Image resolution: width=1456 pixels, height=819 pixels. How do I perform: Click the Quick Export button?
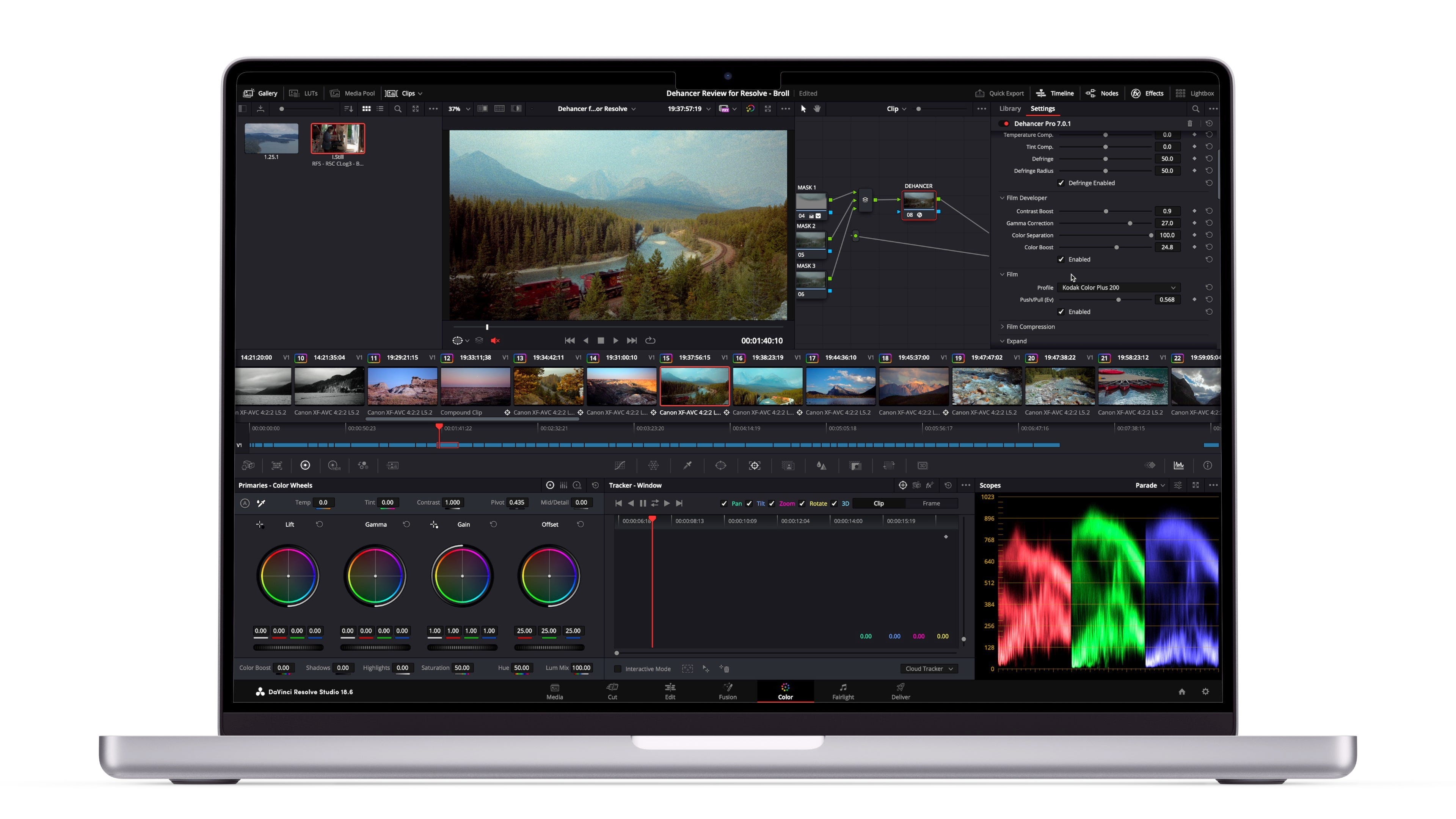(999, 93)
